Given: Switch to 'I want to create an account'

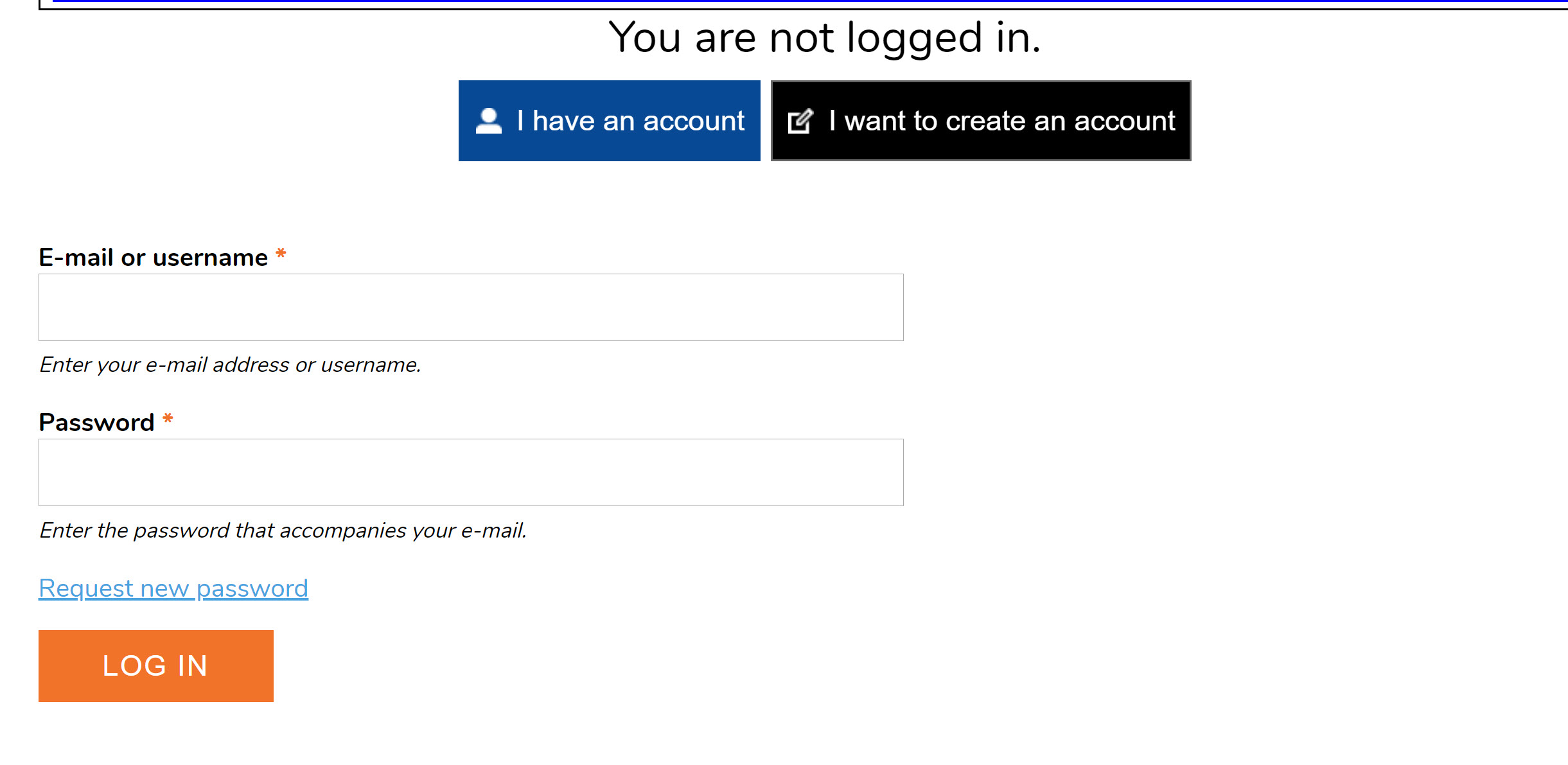Looking at the screenshot, I should click(x=980, y=121).
